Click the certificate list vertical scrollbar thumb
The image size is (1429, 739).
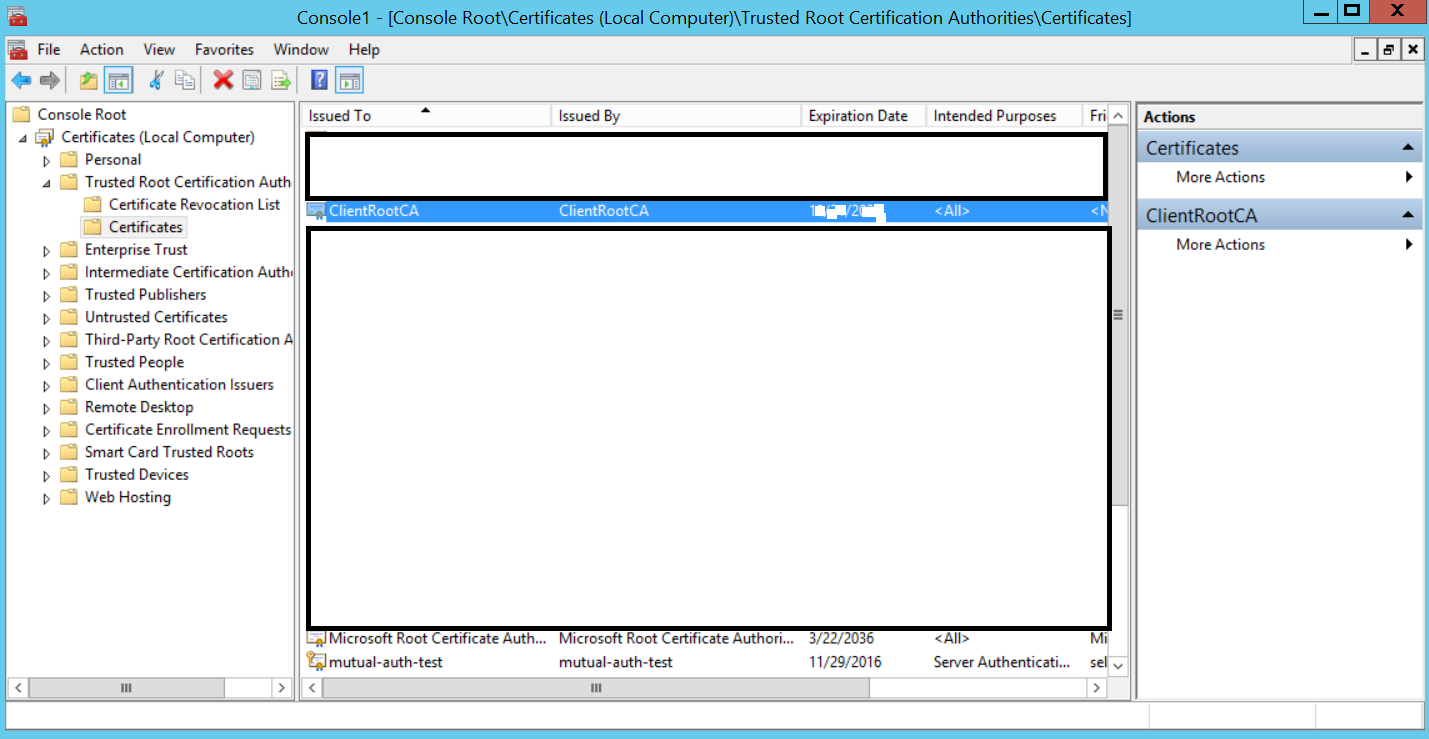tap(1119, 315)
